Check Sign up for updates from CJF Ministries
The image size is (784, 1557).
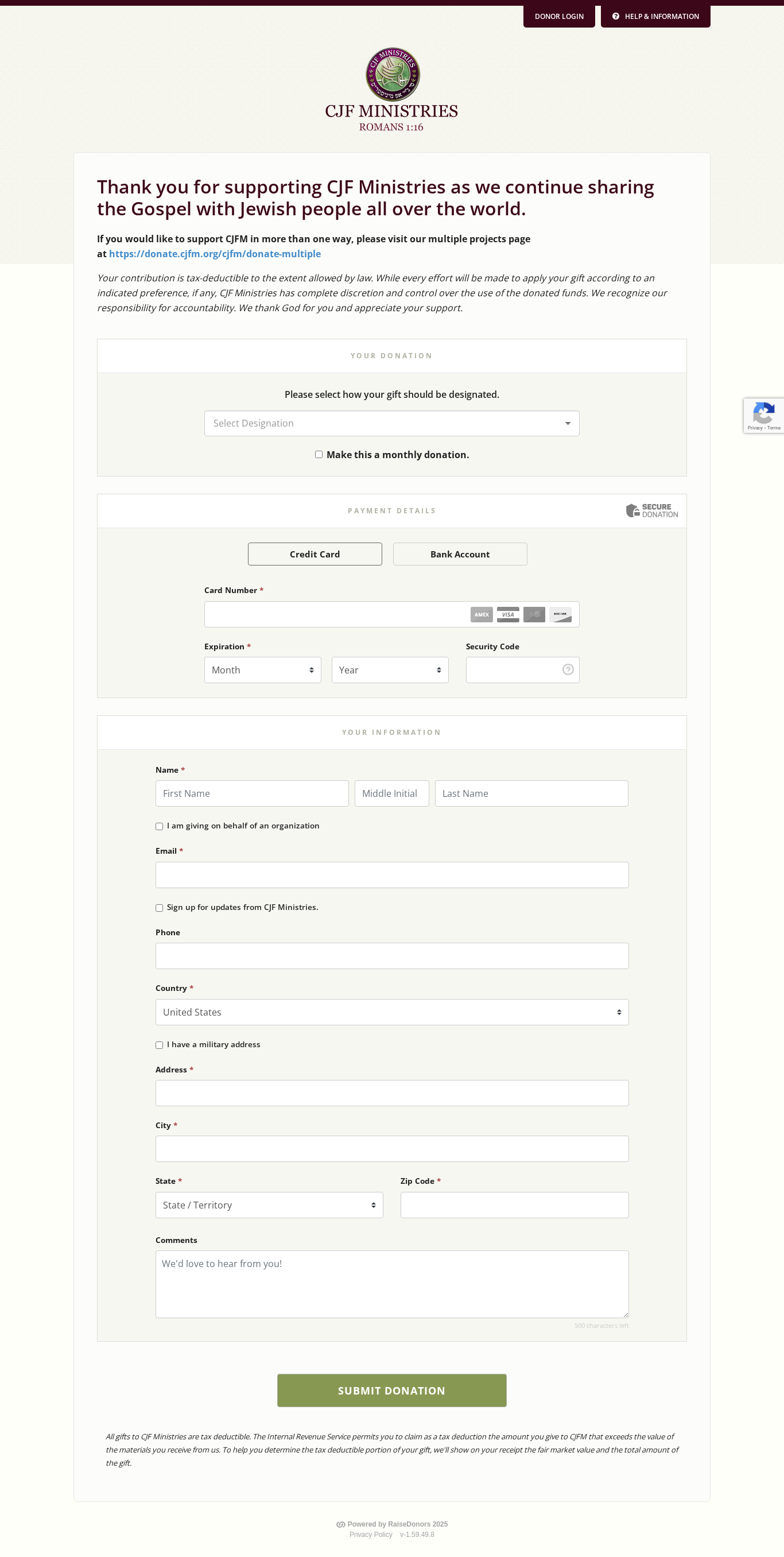(x=159, y=907)
